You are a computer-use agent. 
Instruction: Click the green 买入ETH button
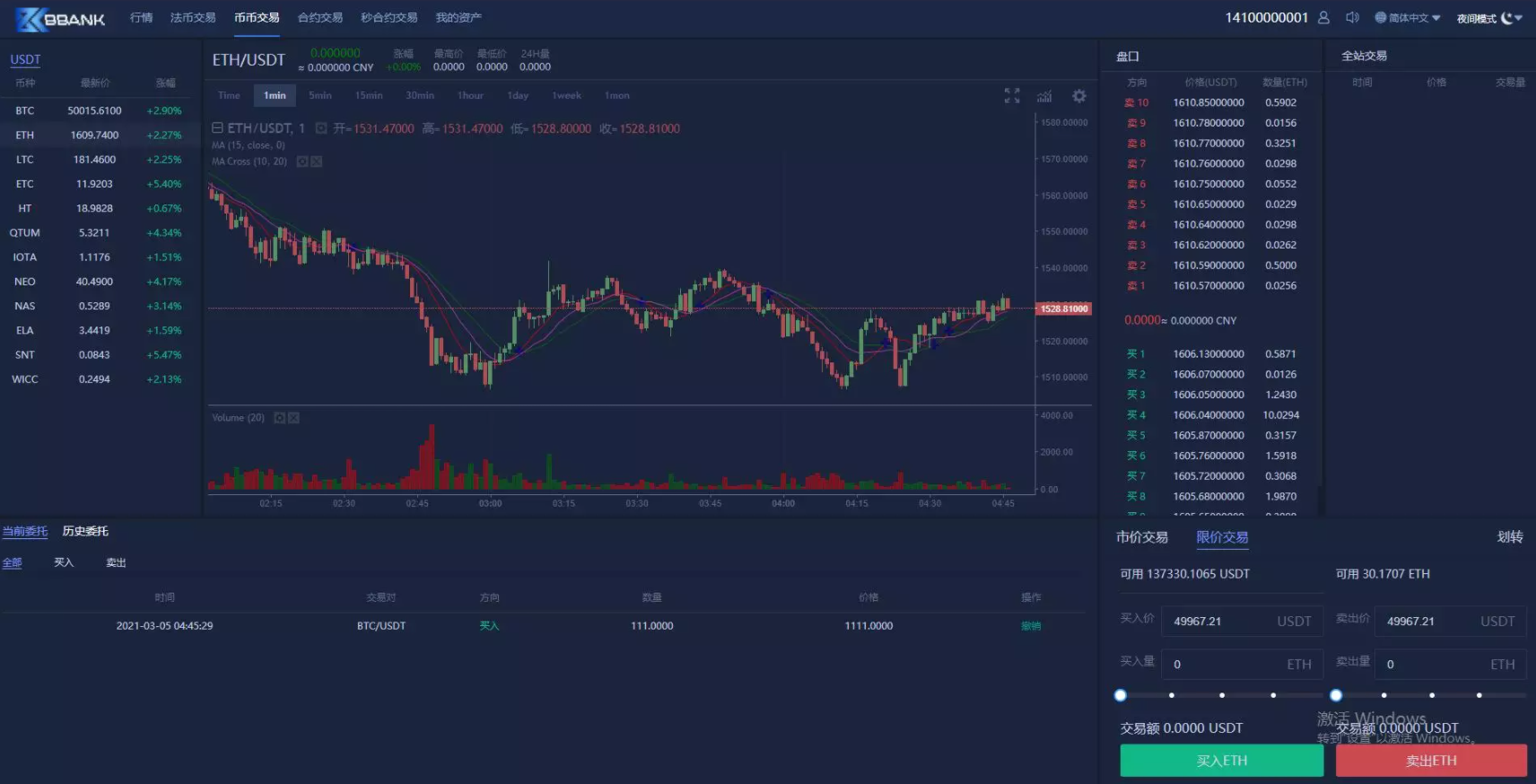pos(1221,761)
